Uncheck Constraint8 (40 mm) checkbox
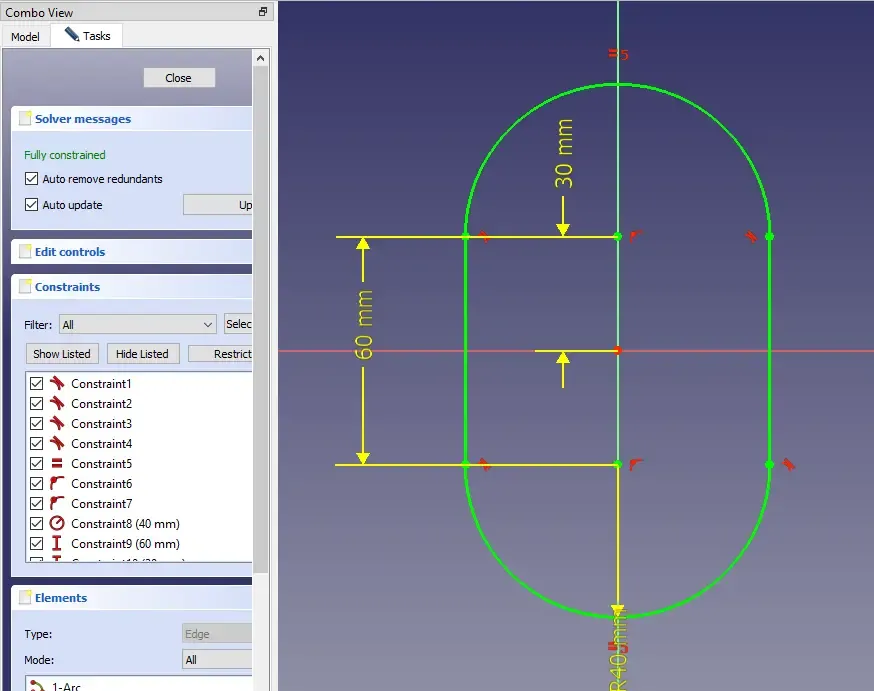The image size is (874, 691). click(x=36, y=523)
